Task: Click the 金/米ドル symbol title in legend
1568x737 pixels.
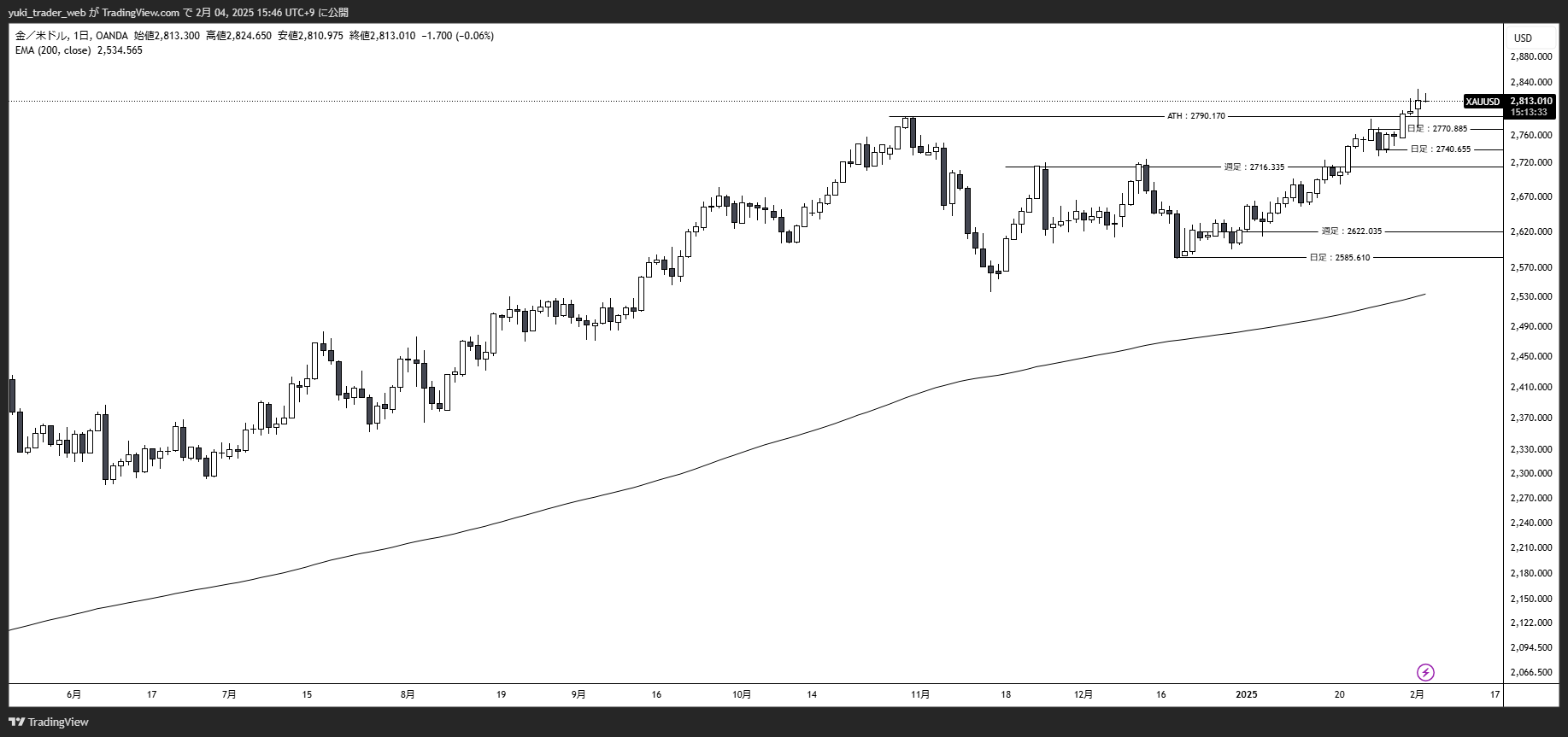Action: coord(39,36)
